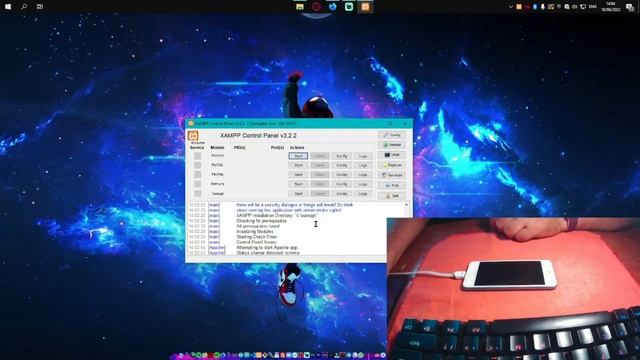Image resolution: width=640 pixels, height=360 pixels.
Task: Open Config for the FileZilla row
Action: (x=342, y=175)
